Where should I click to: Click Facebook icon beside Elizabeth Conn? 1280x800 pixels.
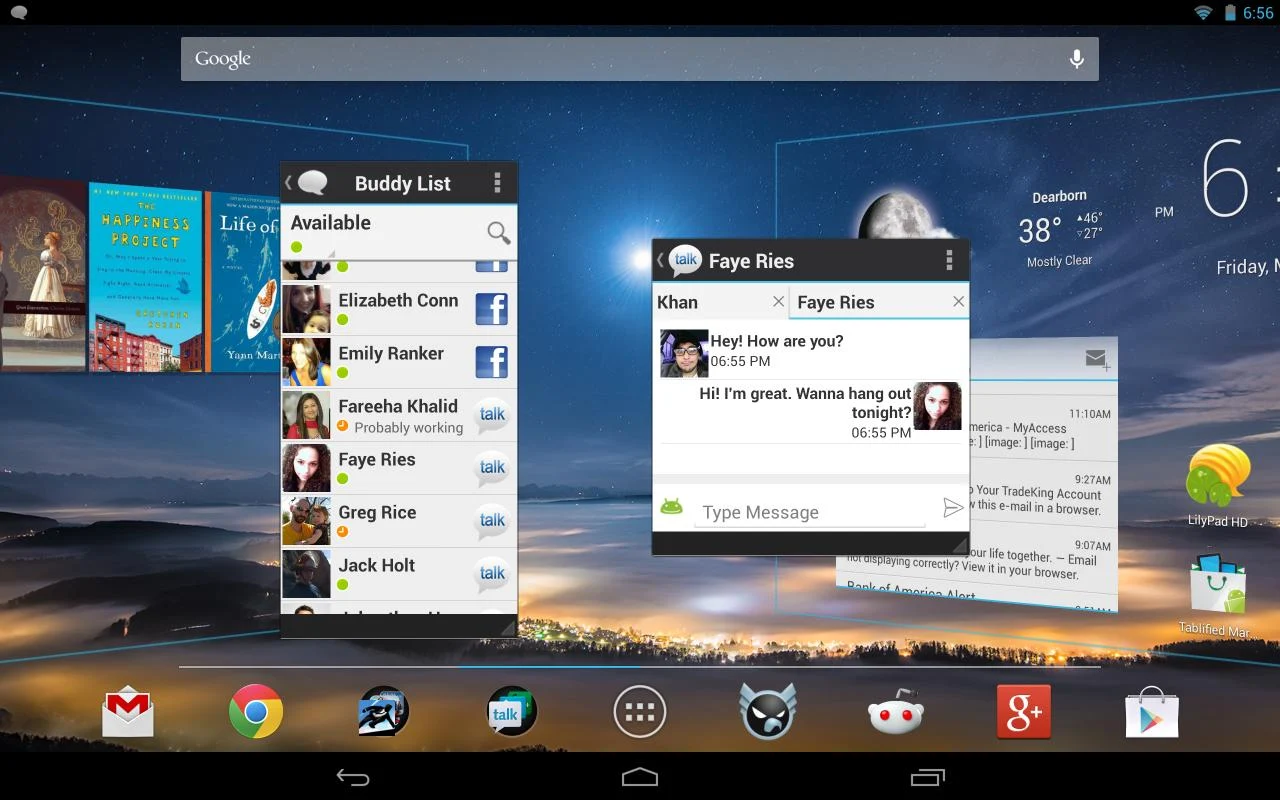click(492, 309)
